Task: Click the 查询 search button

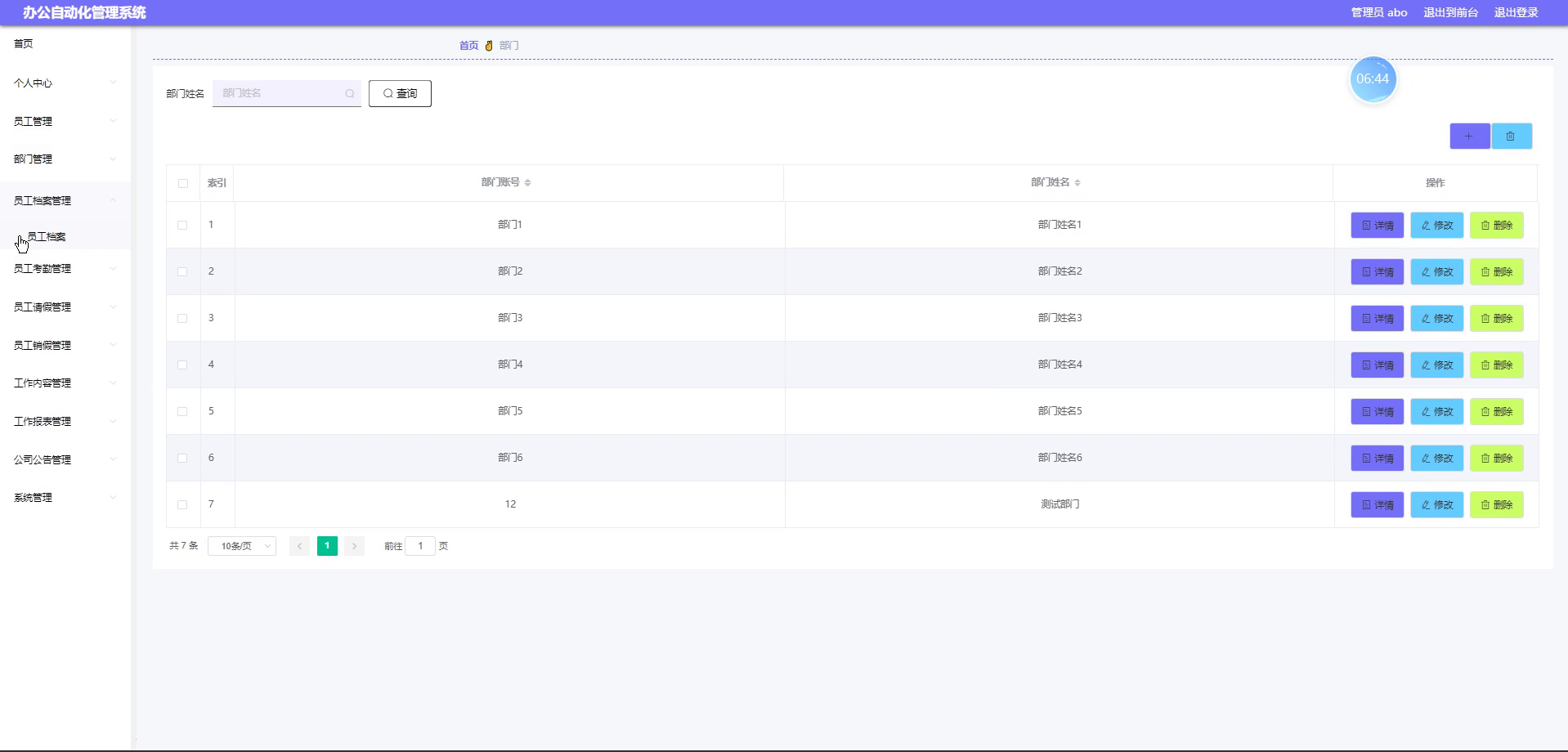Action: tap(400, 93)
